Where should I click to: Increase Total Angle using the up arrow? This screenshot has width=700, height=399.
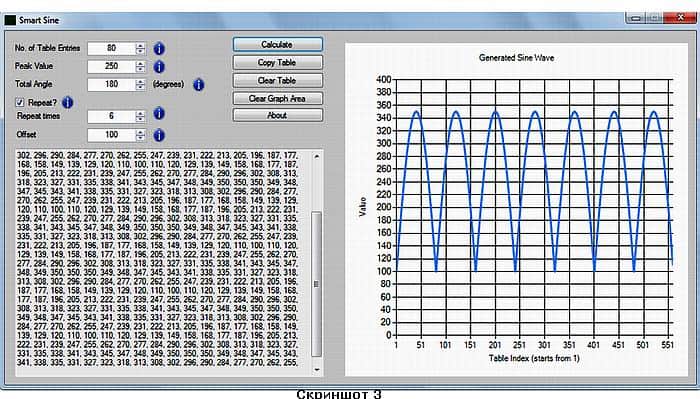click(x=140, y=82)
